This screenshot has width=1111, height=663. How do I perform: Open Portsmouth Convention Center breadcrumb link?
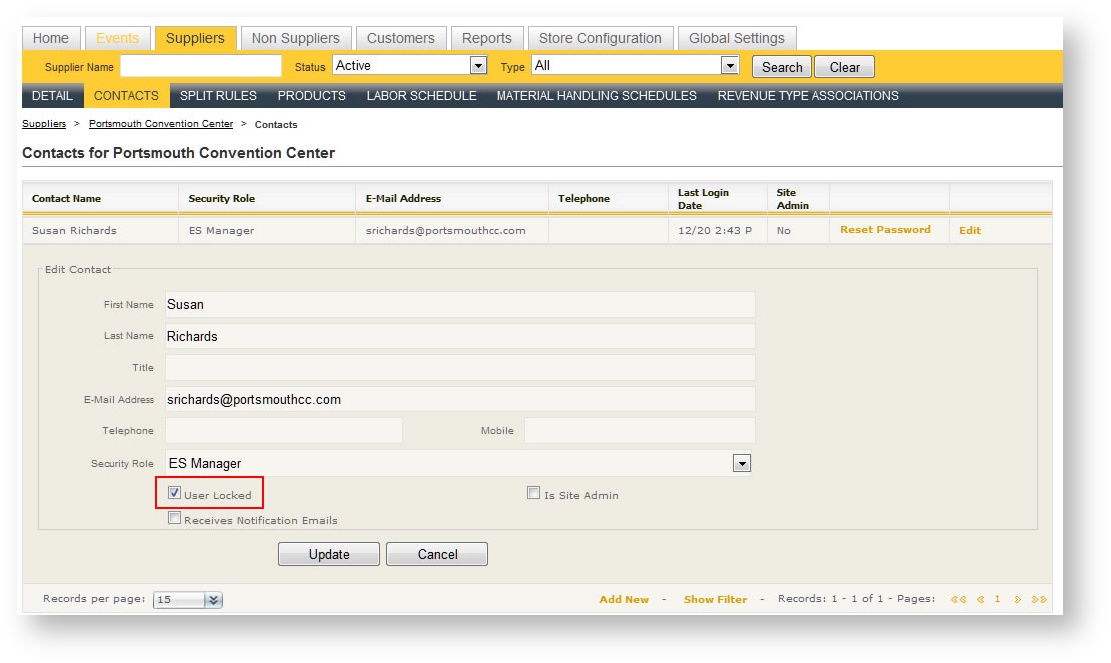[160, 124]
